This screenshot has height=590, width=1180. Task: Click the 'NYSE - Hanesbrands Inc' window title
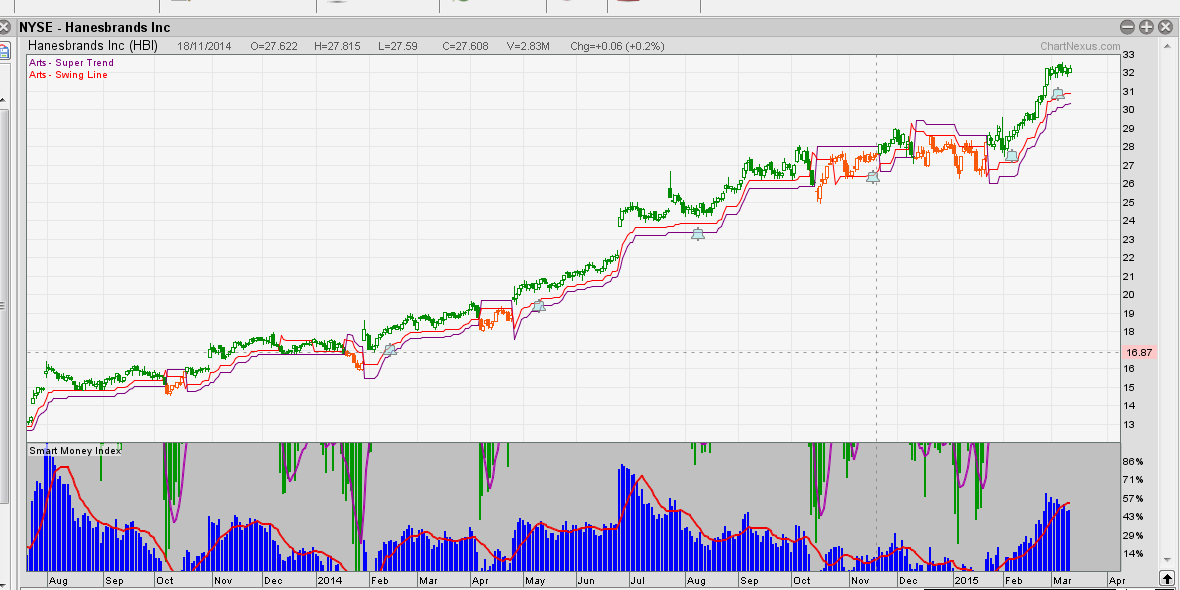95,27
